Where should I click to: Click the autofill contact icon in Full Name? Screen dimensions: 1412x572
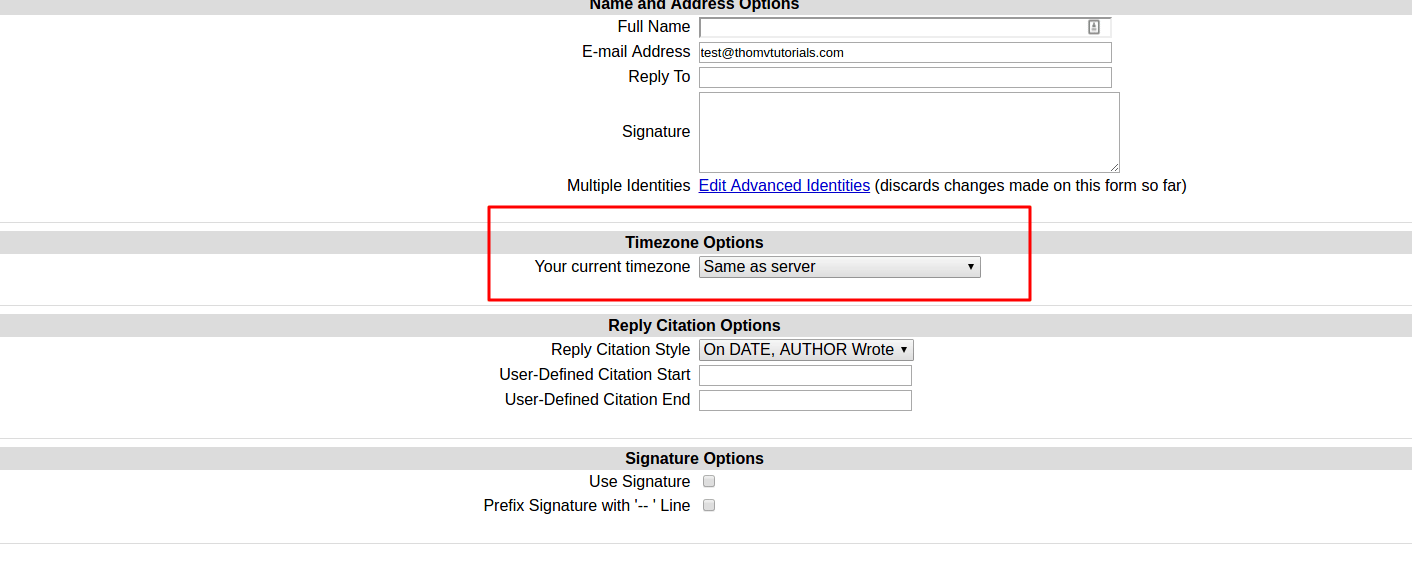pyautogui.click(x=1094, y=27)
